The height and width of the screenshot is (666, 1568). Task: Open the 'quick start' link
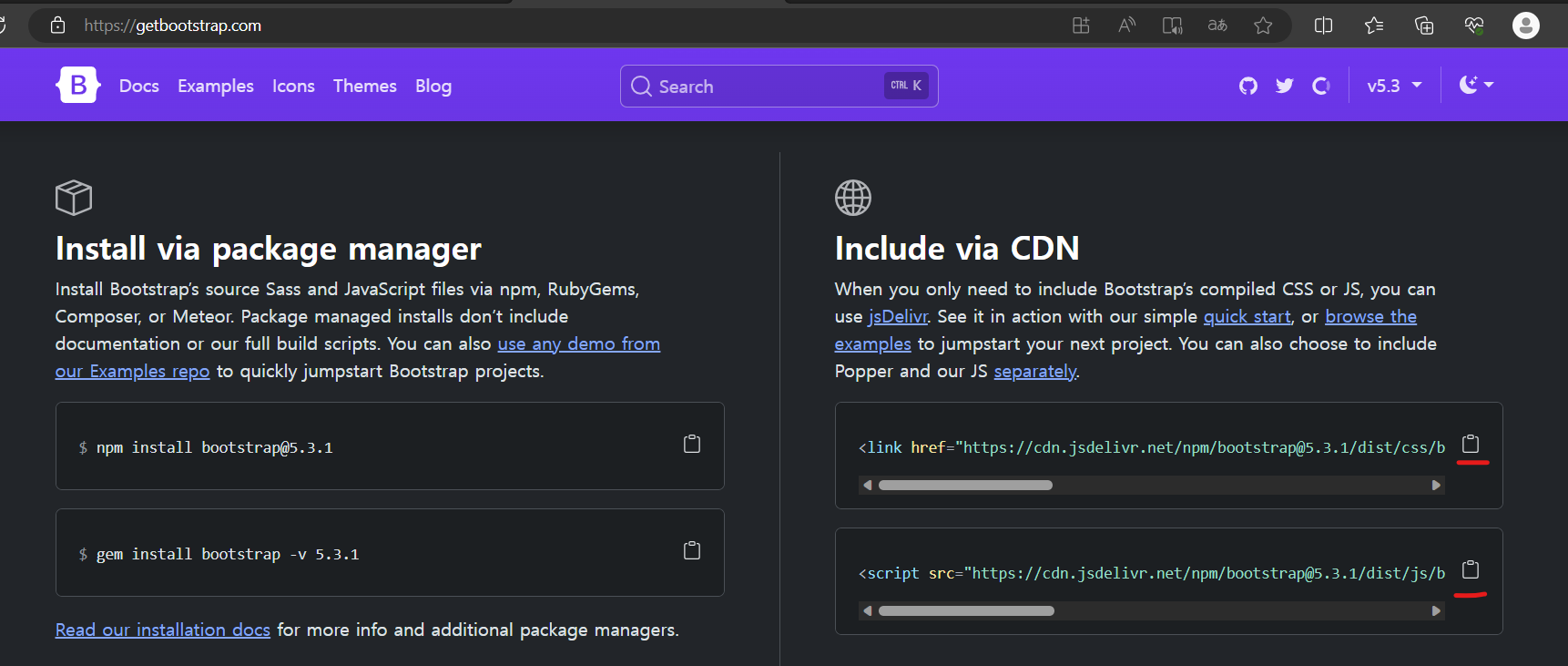[1247, 316]
